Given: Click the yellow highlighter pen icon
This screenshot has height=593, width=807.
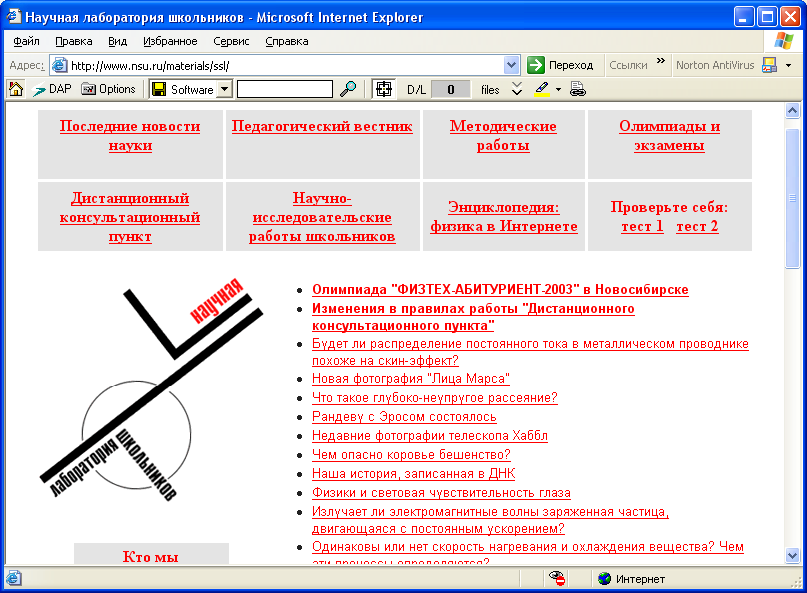Looking at the screenshot, I should click(542, 89).
